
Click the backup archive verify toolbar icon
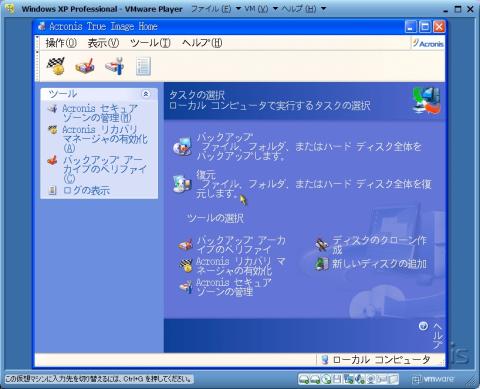[x=85, y=66]
